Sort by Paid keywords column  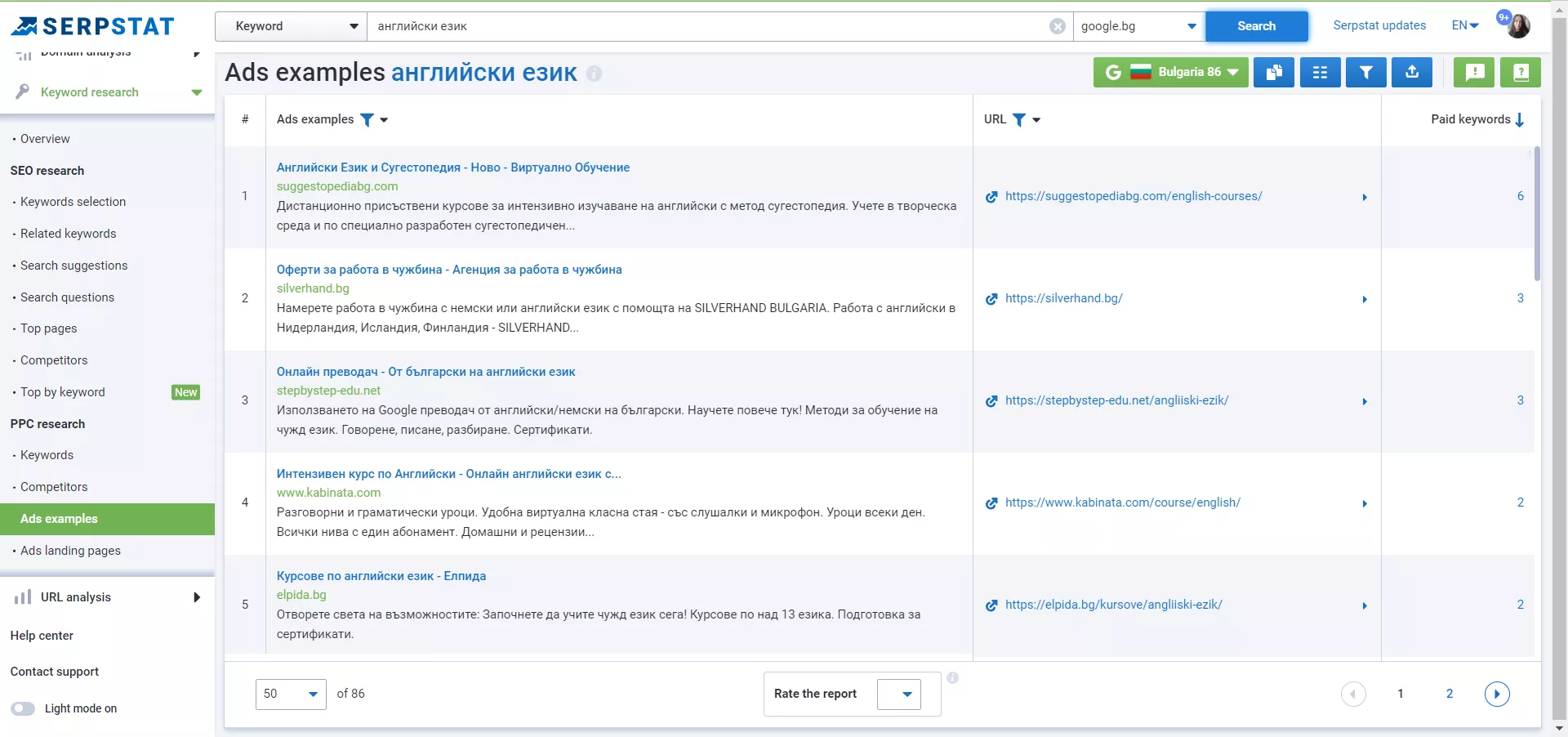[x=1477, y=119]
